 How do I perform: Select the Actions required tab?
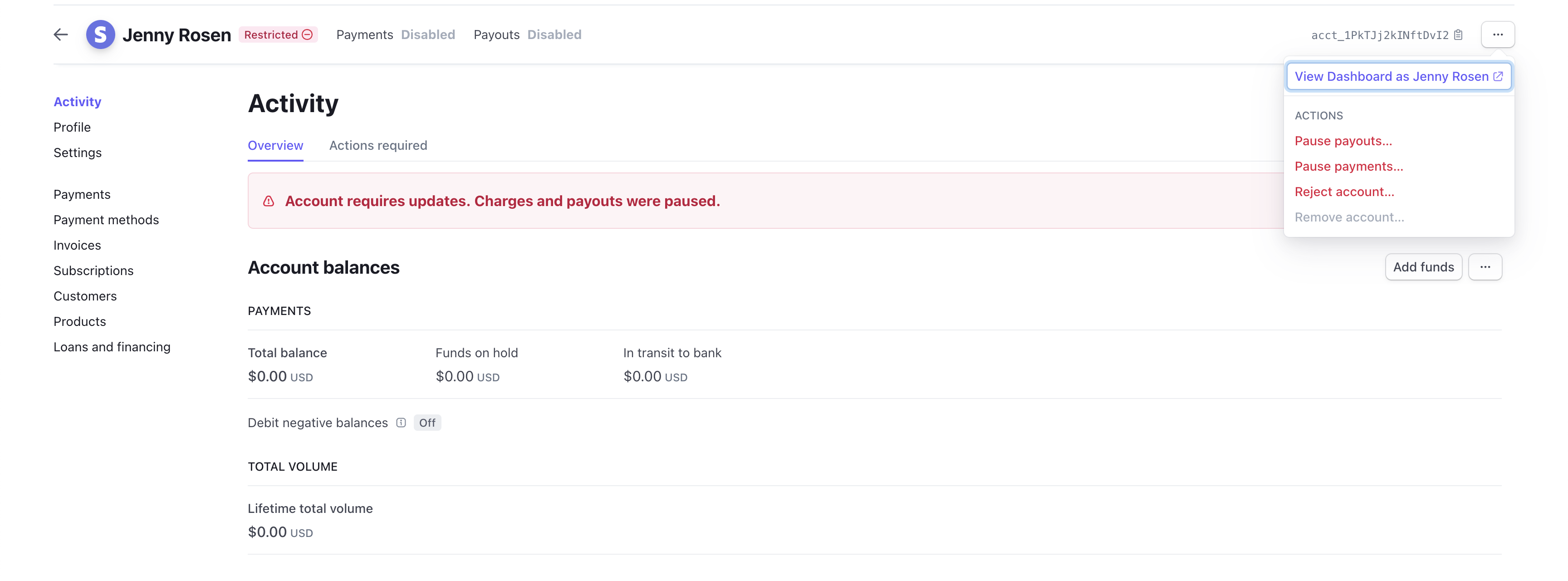tap(378, 144)
